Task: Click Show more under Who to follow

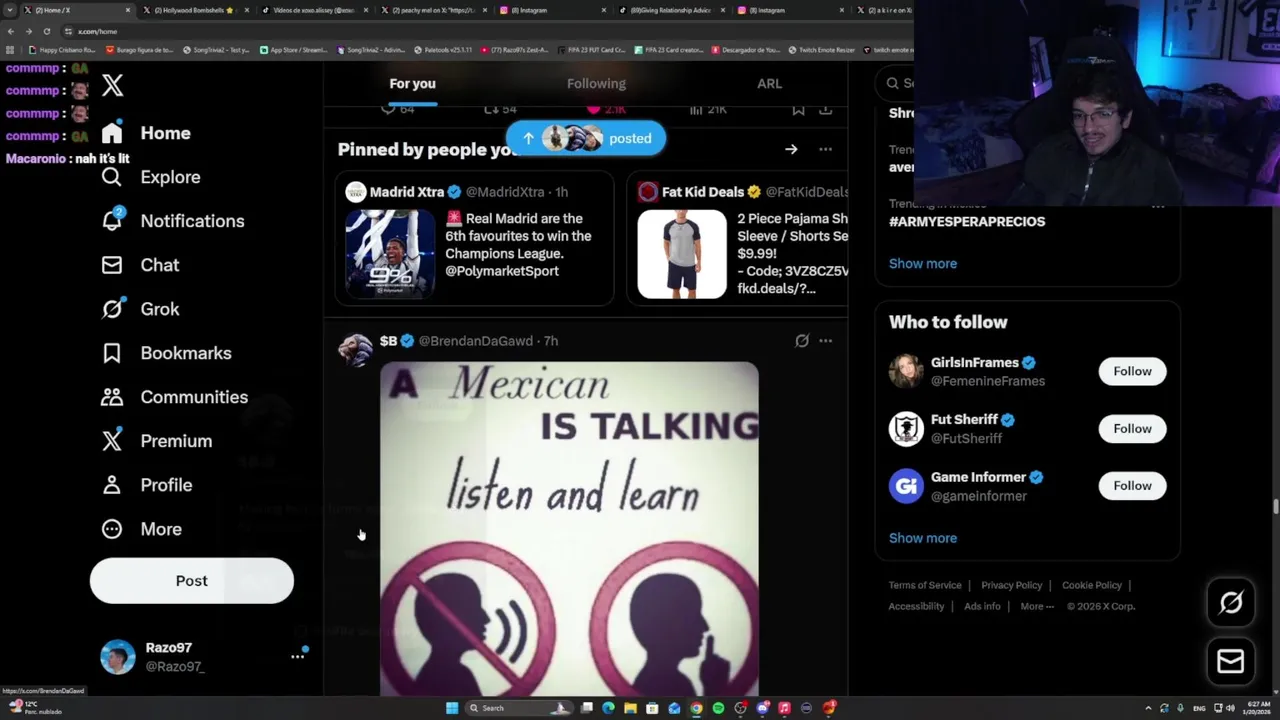Action: coord(923,538)
